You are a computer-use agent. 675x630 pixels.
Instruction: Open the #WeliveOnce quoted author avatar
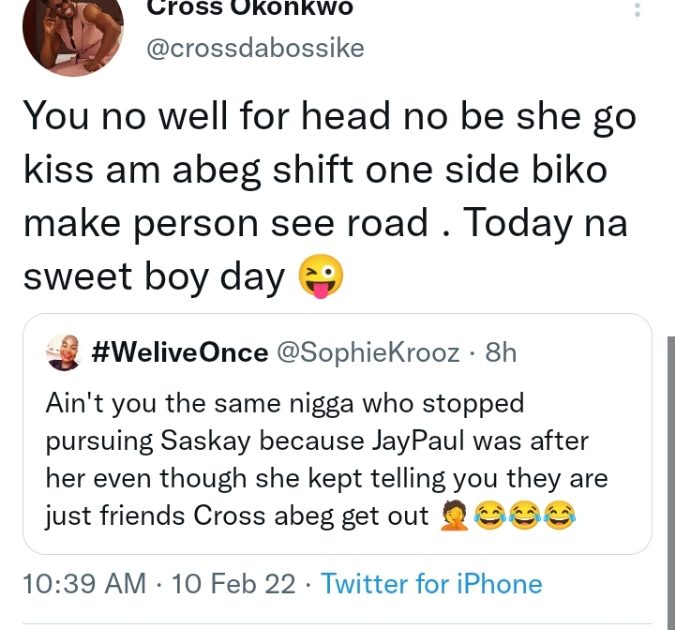coord(63,352)
